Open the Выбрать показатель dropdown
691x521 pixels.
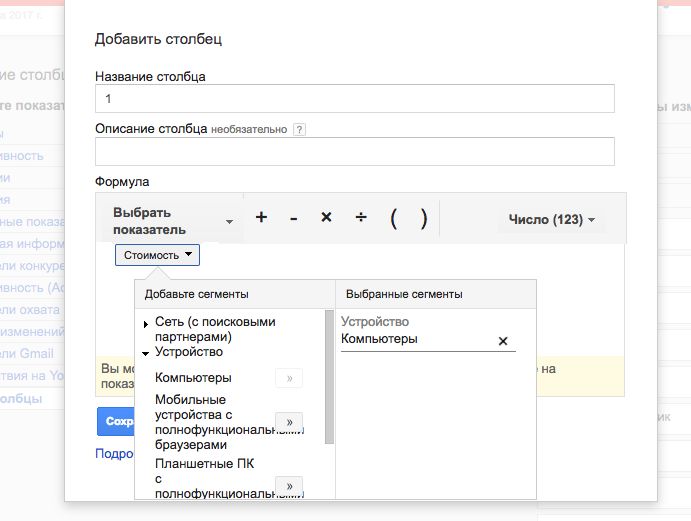coord(173,221)
